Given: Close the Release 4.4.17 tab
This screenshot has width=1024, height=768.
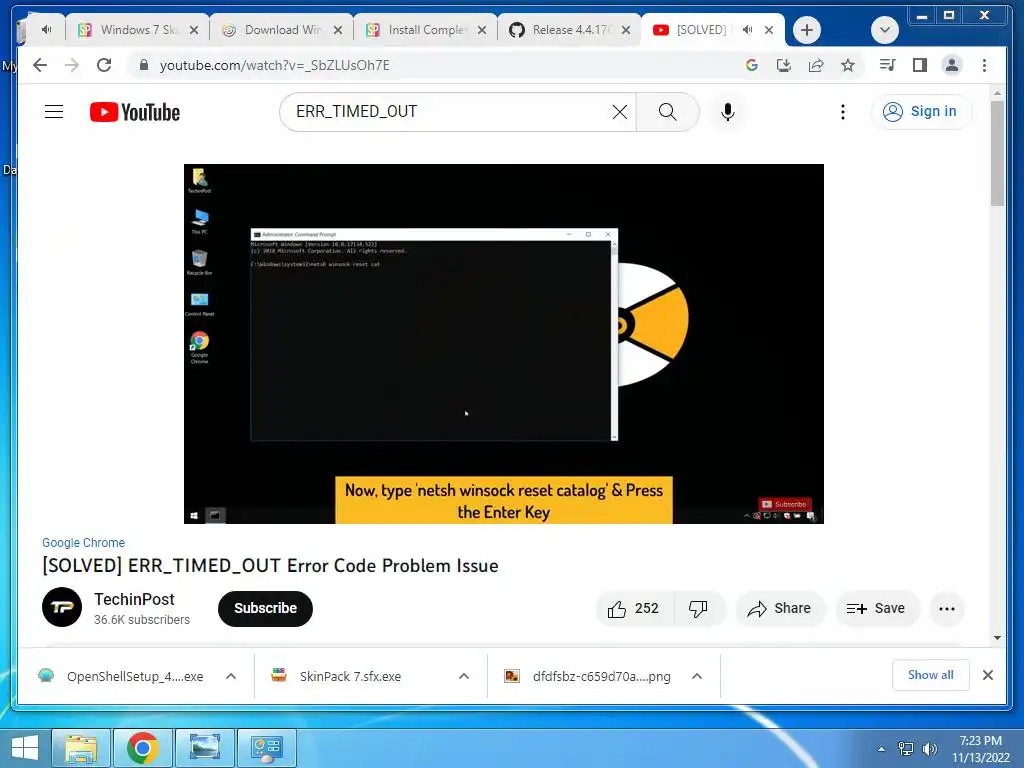Looking at the screenshot, I should pos(626,30).
